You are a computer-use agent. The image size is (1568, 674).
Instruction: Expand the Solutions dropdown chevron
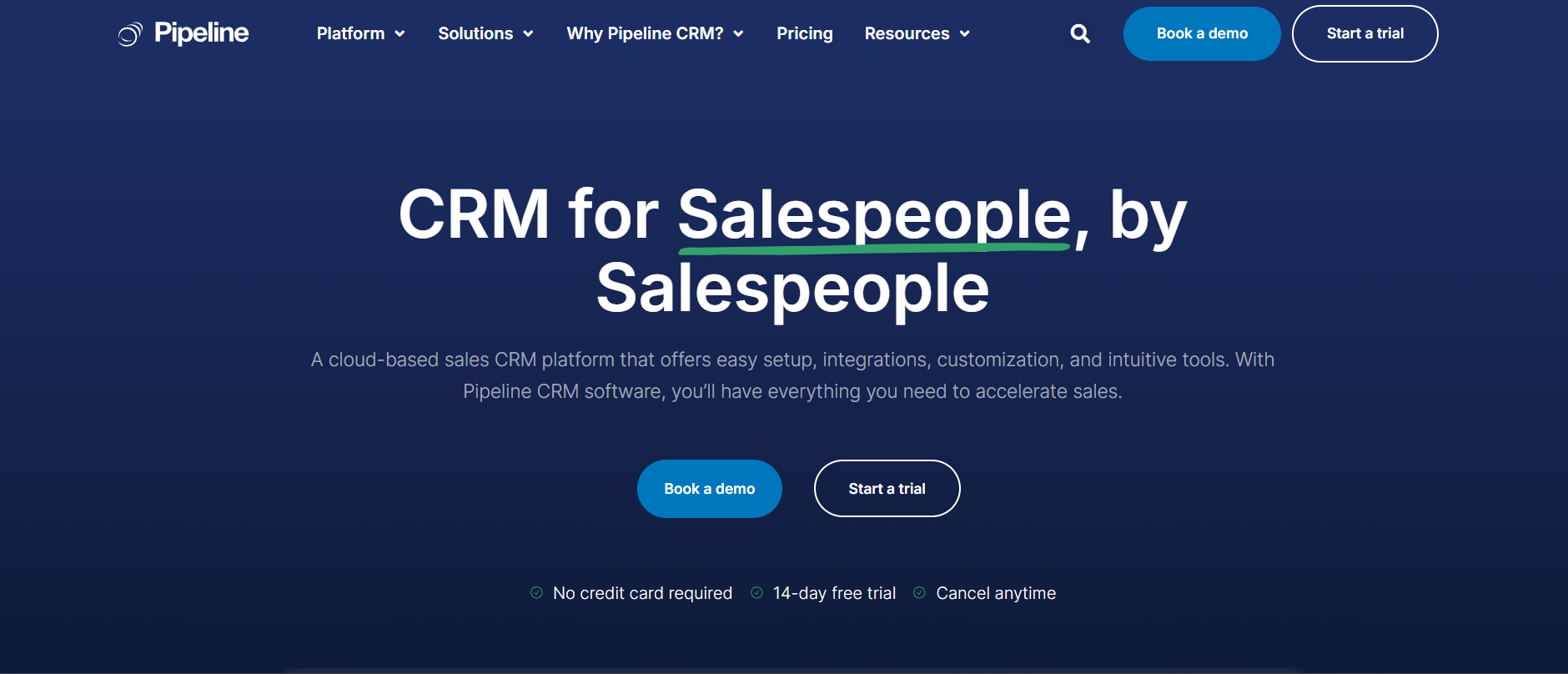528,34
